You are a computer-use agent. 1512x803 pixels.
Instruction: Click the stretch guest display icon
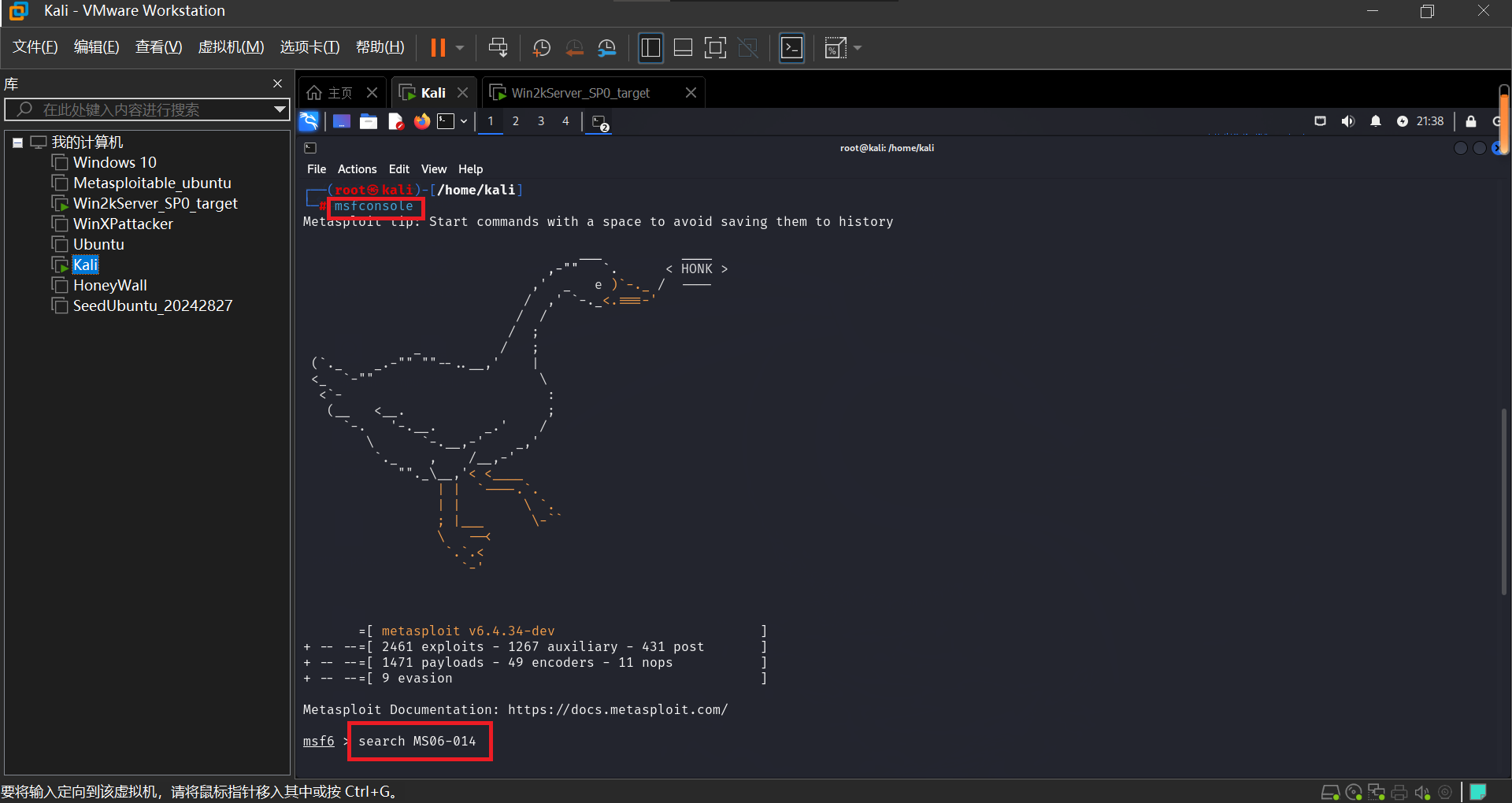pyautogui.click(x=835, y=48)
